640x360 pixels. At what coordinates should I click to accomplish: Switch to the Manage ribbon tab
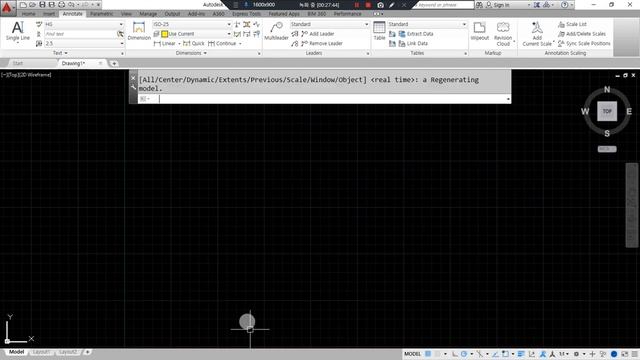[x=148, y=14]
